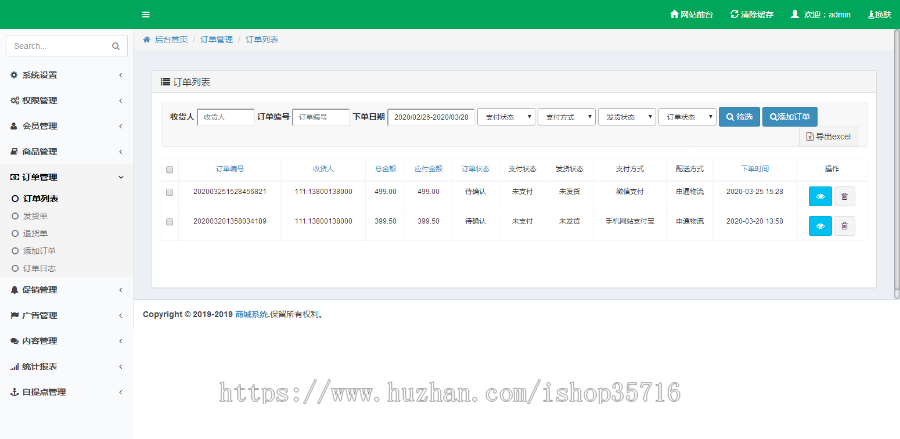View first order using eye icon
900x439 pixels.
[819, 197]
